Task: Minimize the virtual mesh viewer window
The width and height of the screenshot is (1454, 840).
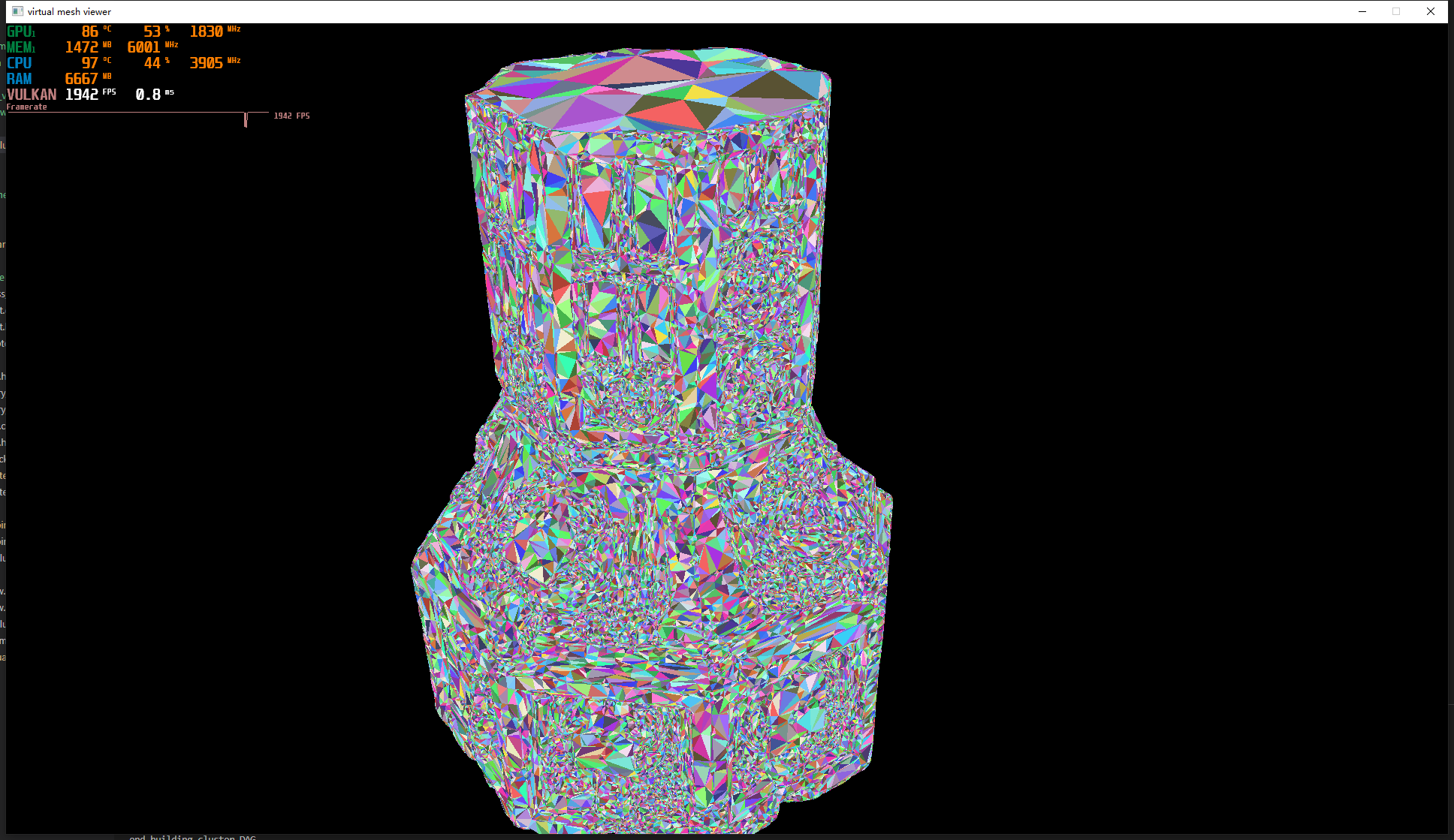Action: point(1362,11)
